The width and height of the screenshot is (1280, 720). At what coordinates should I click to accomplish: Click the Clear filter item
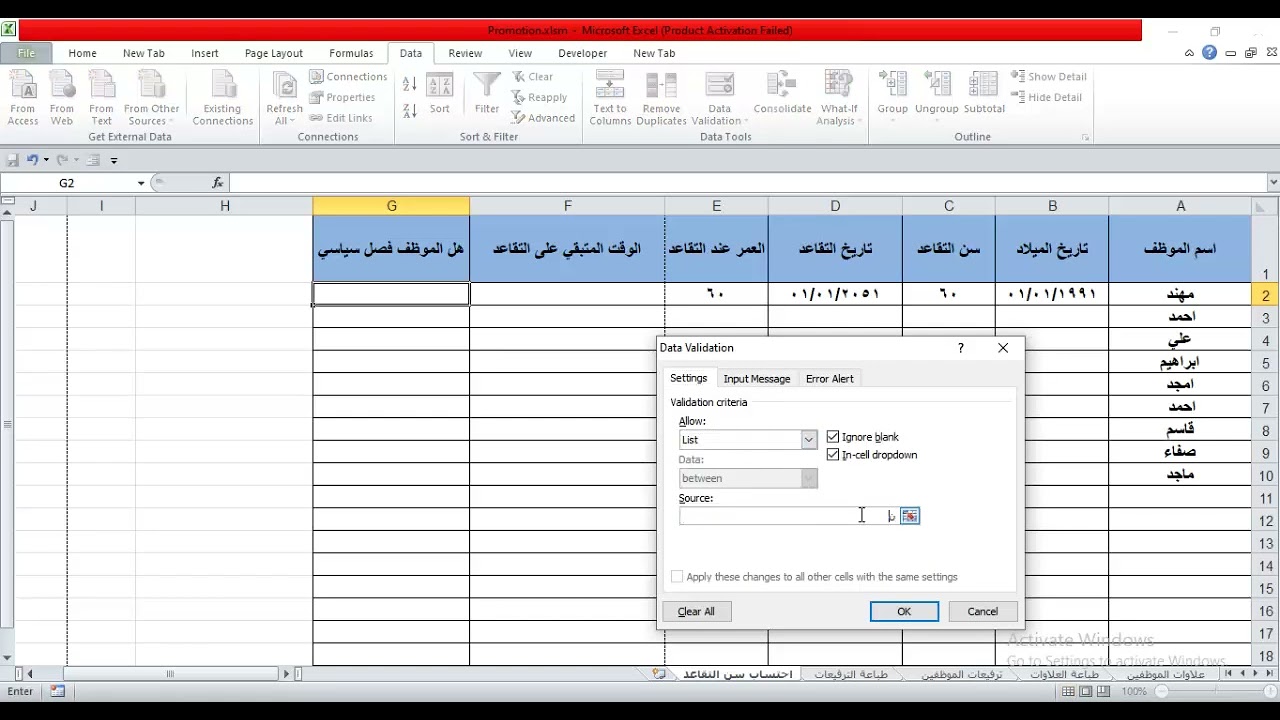click(532, 77)
